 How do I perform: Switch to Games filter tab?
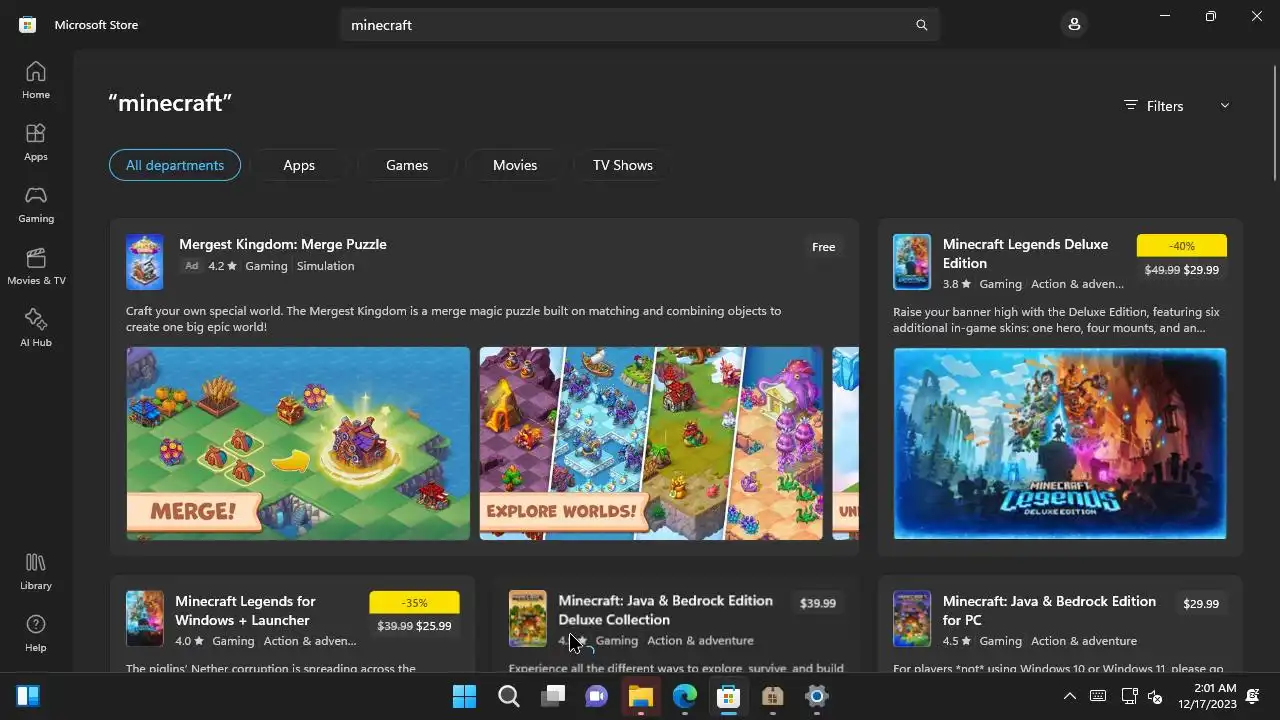tap(407, 165)
